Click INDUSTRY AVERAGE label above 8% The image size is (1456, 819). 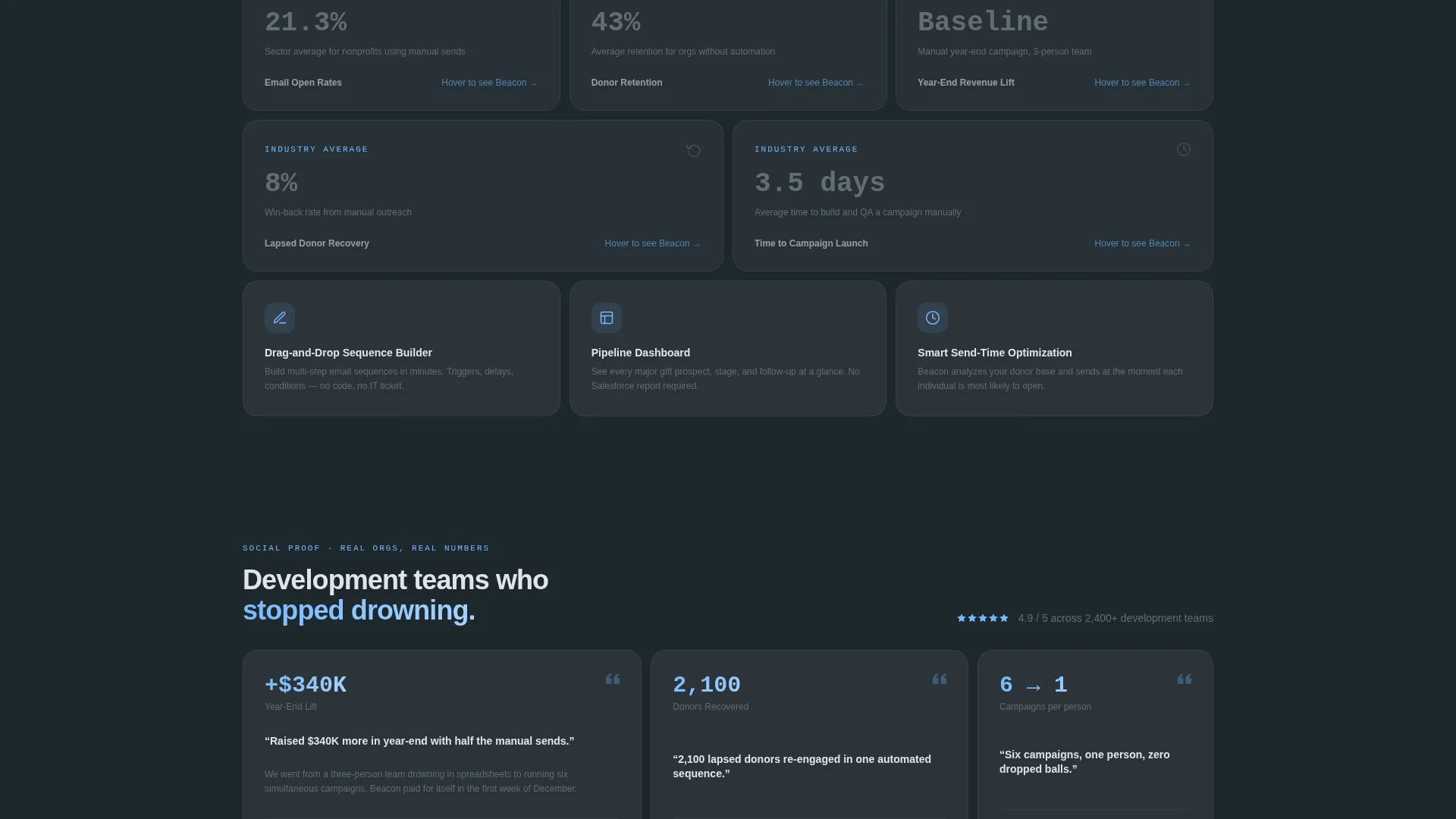click(x=316, y=149)
